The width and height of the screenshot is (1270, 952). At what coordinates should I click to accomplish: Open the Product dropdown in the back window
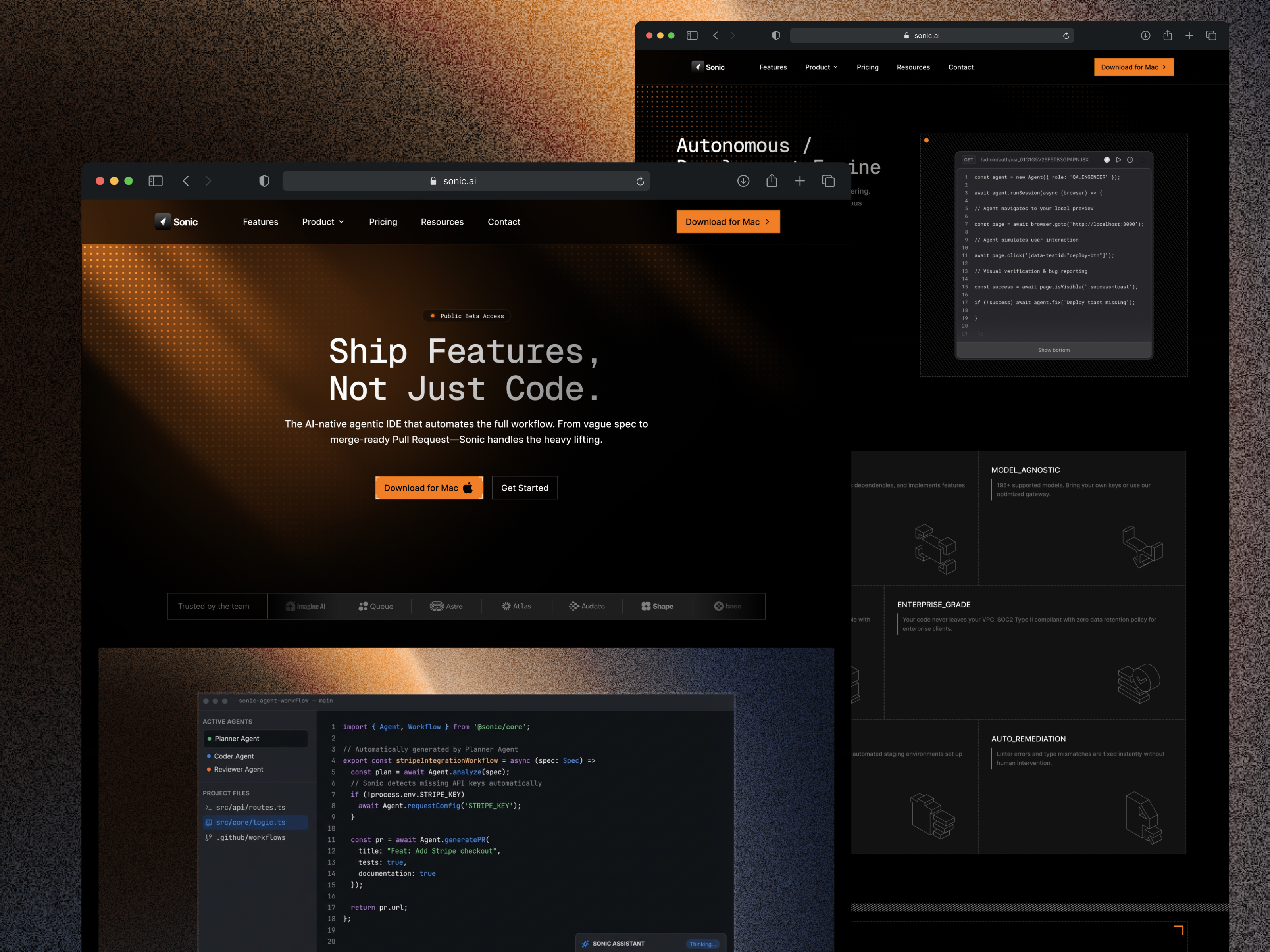821,67
